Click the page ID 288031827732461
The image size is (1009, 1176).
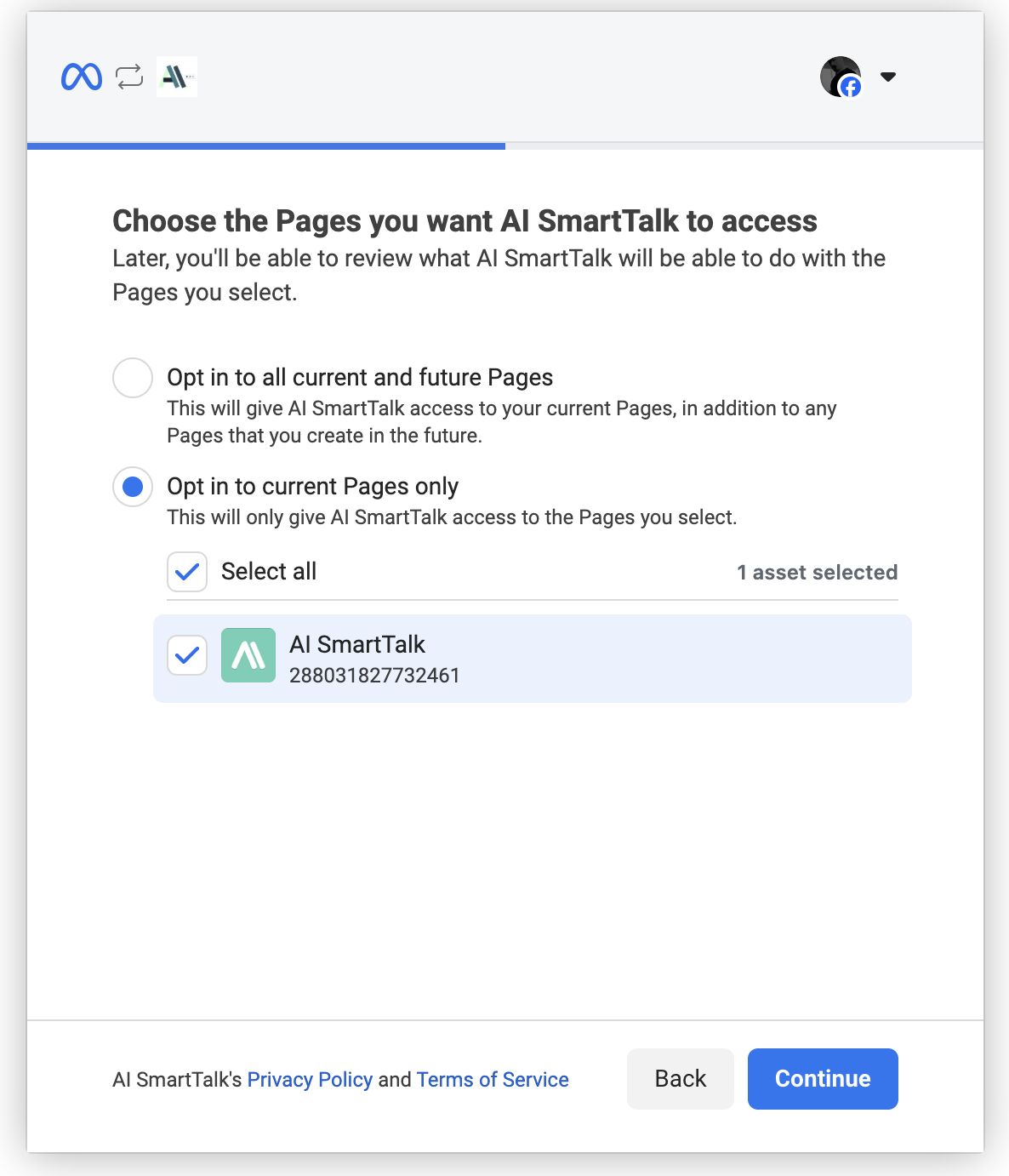374,676
